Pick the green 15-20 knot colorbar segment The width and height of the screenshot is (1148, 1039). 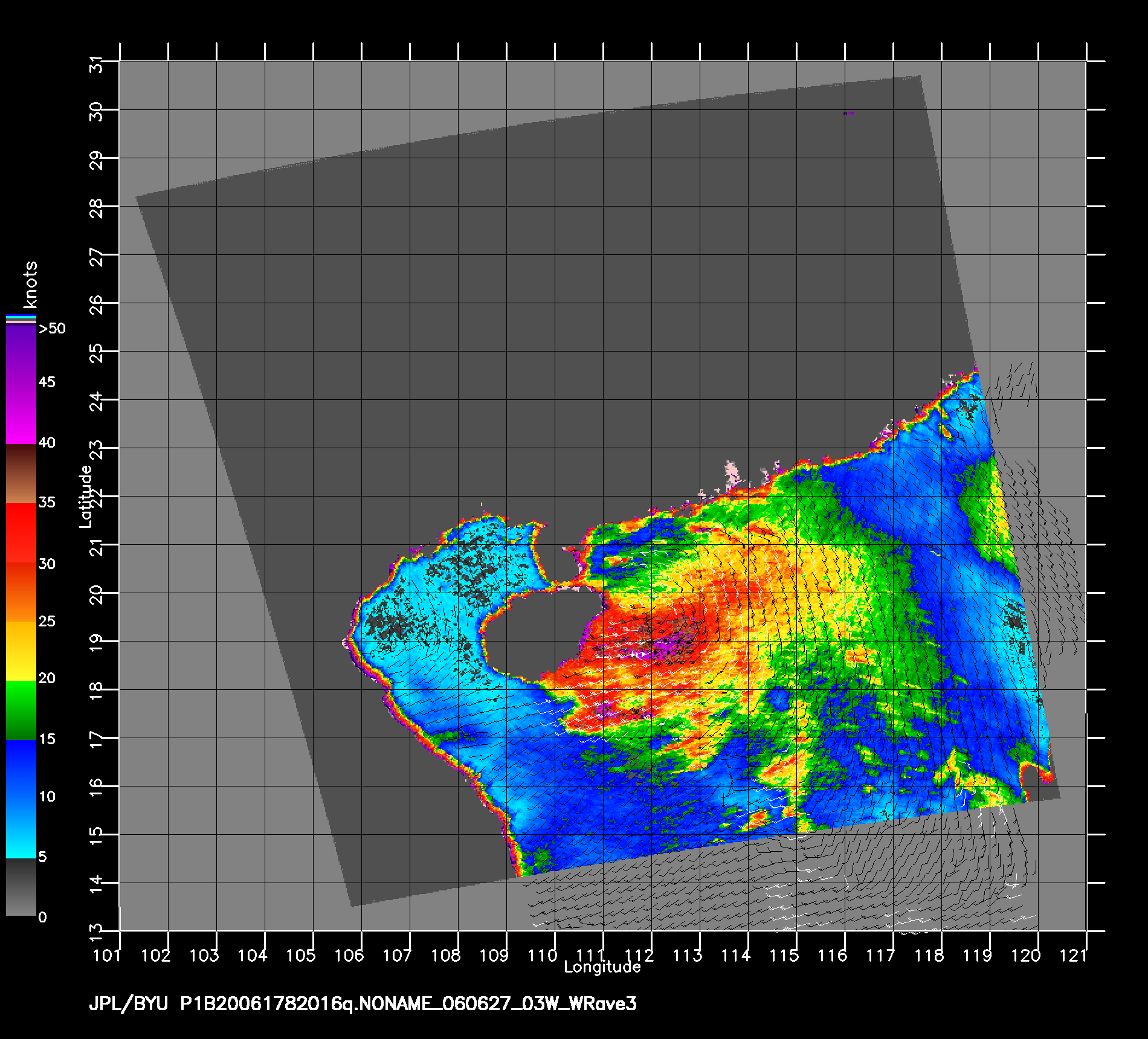point(21,710)
